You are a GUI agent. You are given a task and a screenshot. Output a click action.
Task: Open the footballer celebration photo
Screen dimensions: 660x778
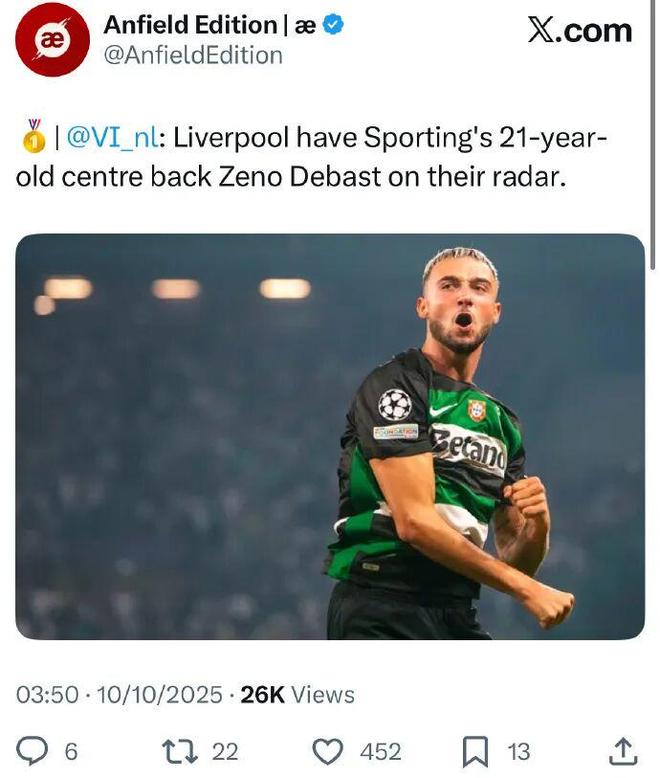(330, 437)
